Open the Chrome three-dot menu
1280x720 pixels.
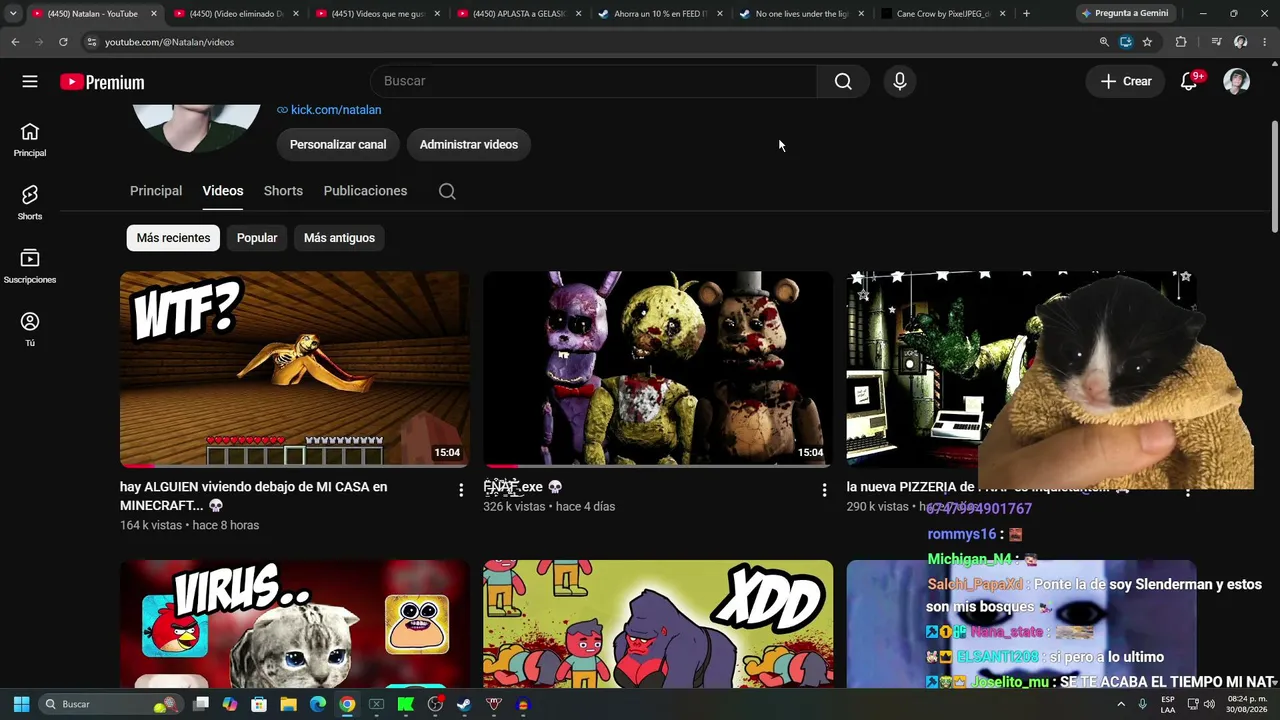click(1265, 42)
